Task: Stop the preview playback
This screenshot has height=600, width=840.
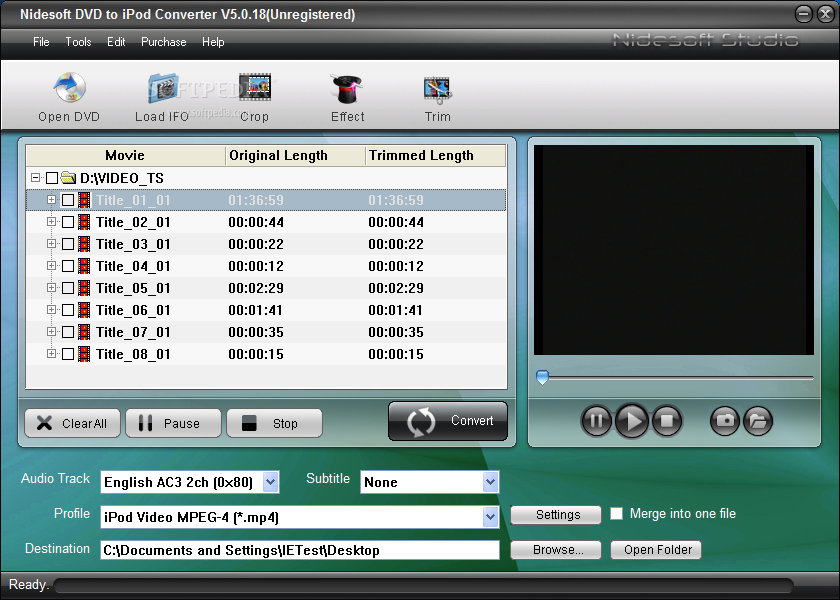Action: [667, 421]
